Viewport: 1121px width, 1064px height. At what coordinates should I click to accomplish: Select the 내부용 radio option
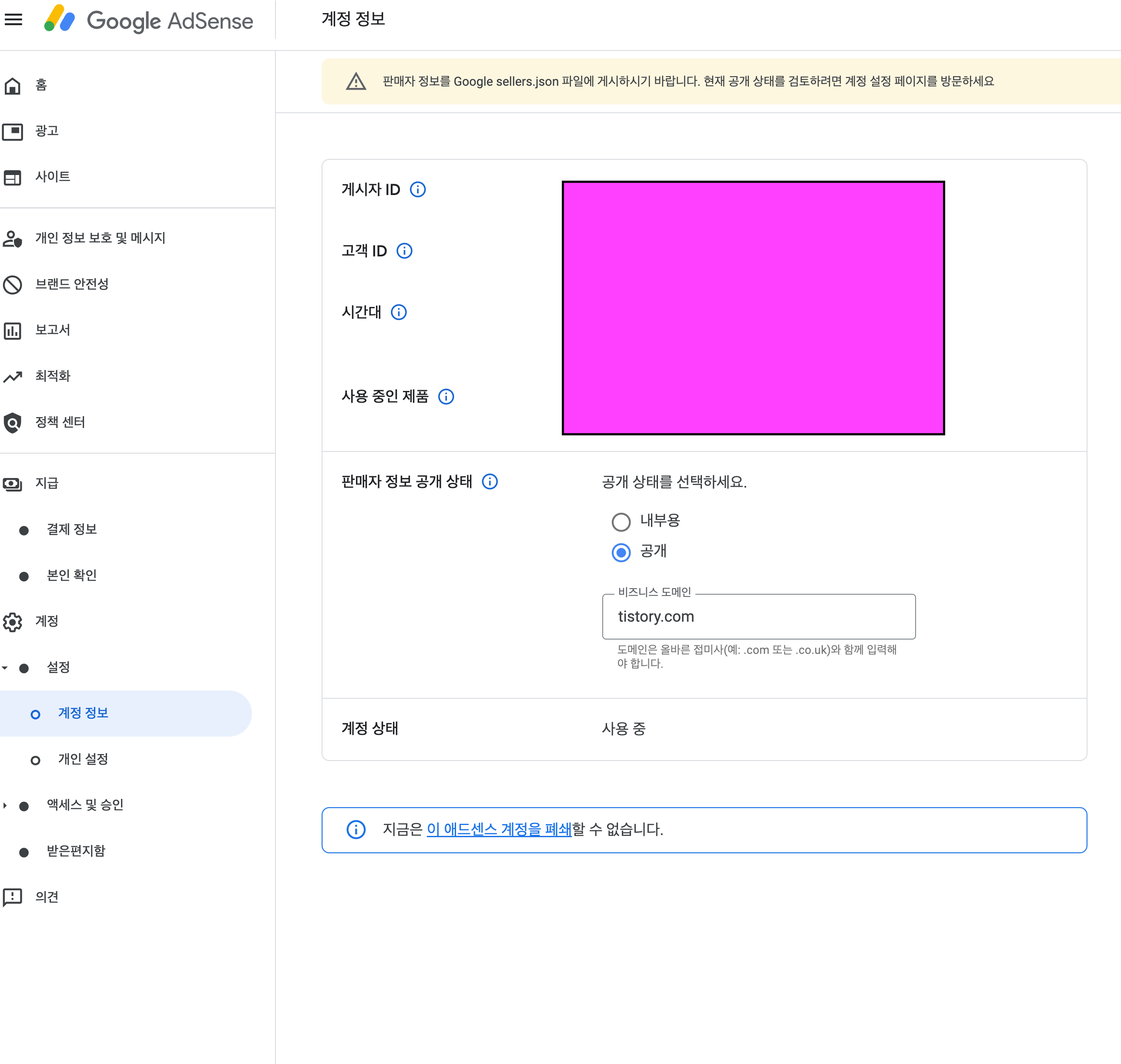[x=621, y=521]
